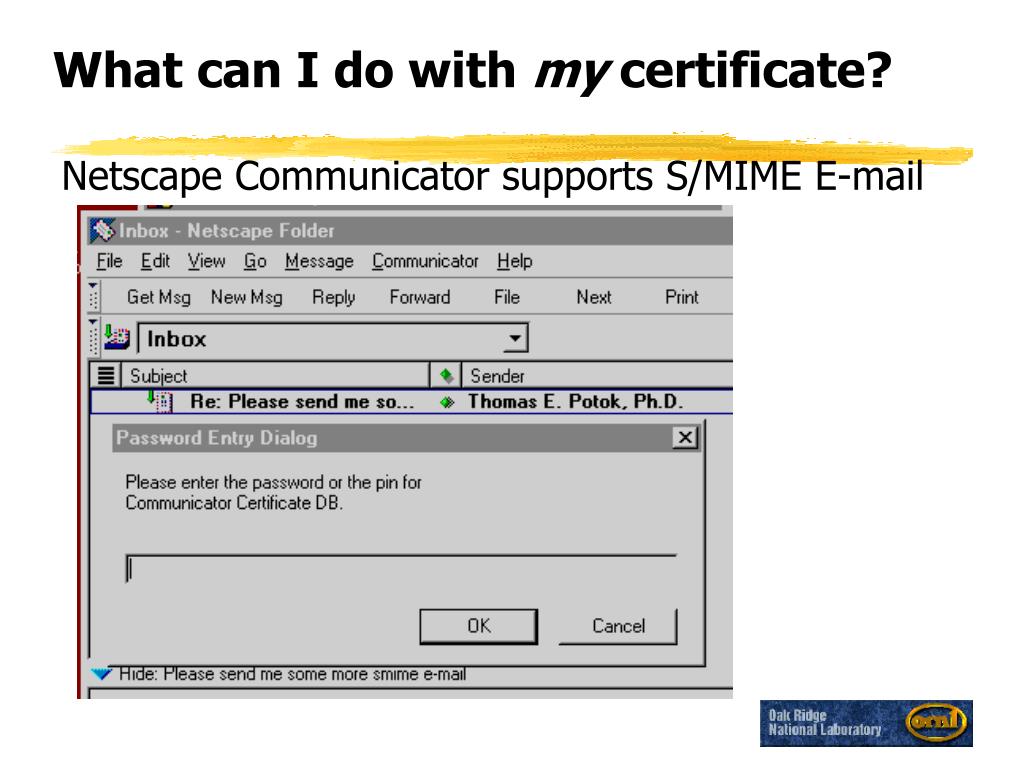Open the Help menu
Image resolution: width=1024 pixels, height=768 pixels.
[515, 261]
